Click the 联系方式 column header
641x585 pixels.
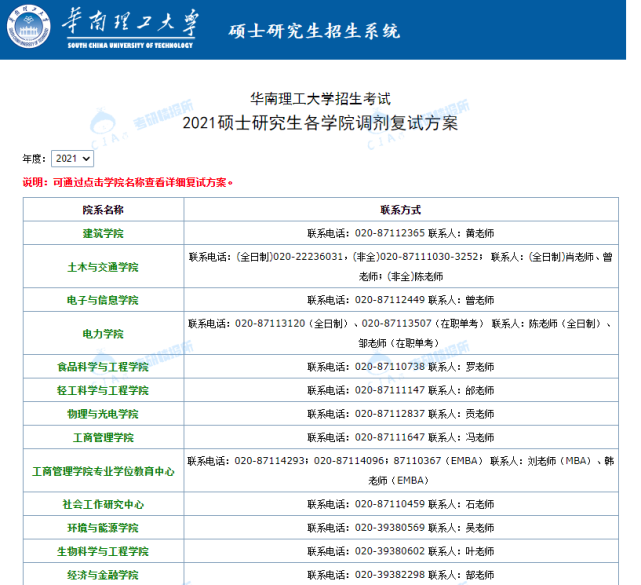[401, 210]
